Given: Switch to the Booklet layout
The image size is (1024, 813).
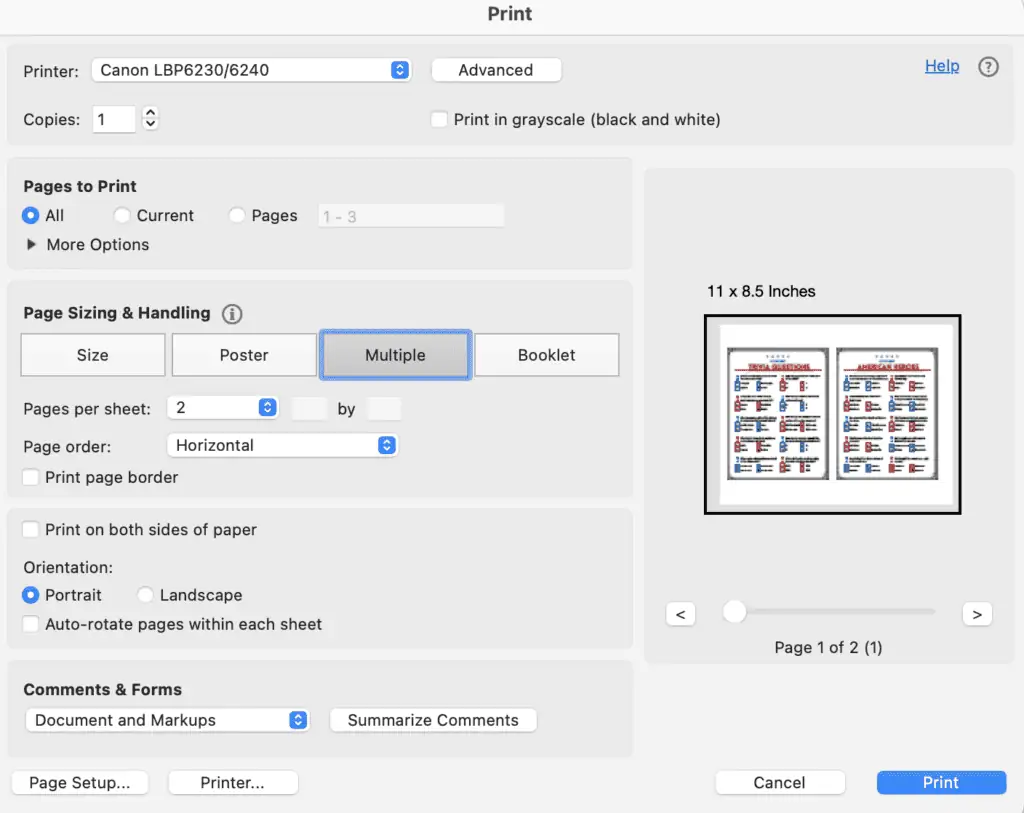Looking at the screenshot, I should point(546,354).
